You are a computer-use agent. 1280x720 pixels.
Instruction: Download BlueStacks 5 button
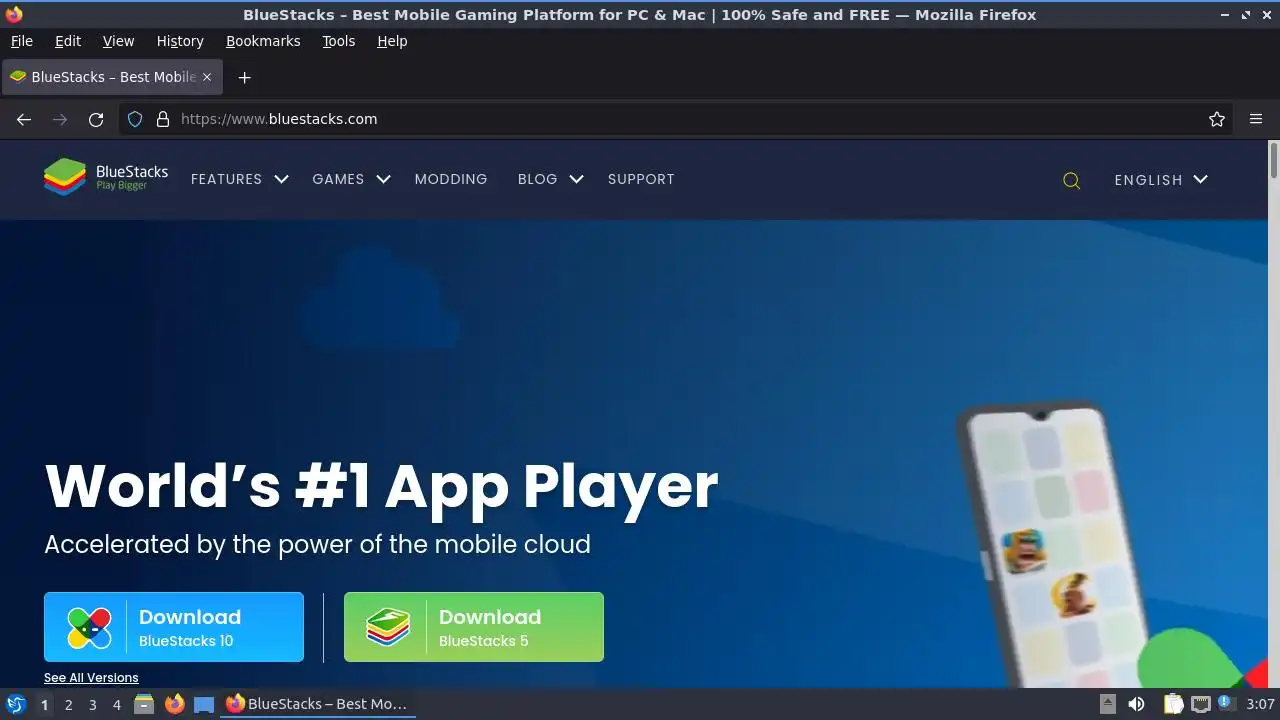pyautogui.click(x=474, y=627)
